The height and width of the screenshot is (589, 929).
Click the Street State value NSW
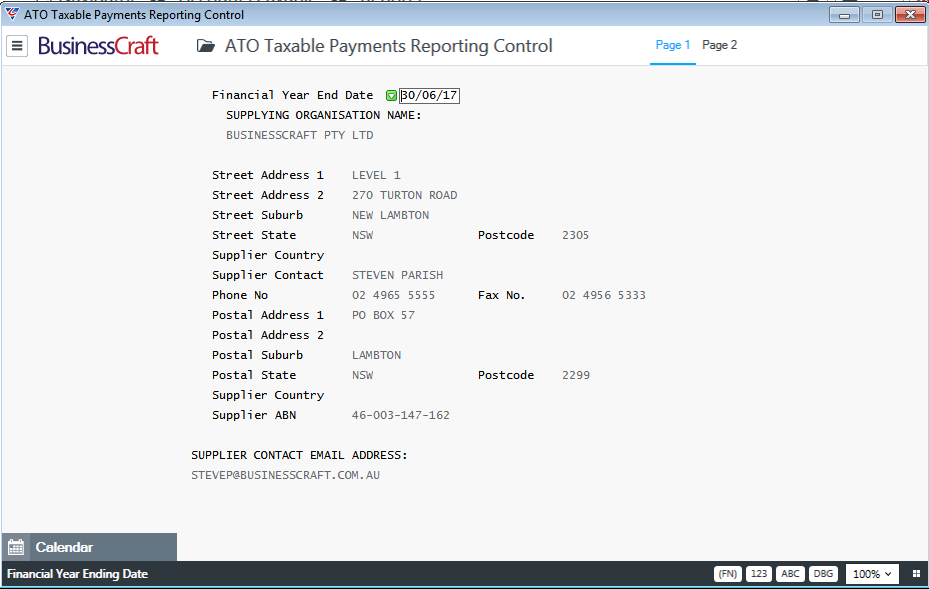click(x=363, y=235)
